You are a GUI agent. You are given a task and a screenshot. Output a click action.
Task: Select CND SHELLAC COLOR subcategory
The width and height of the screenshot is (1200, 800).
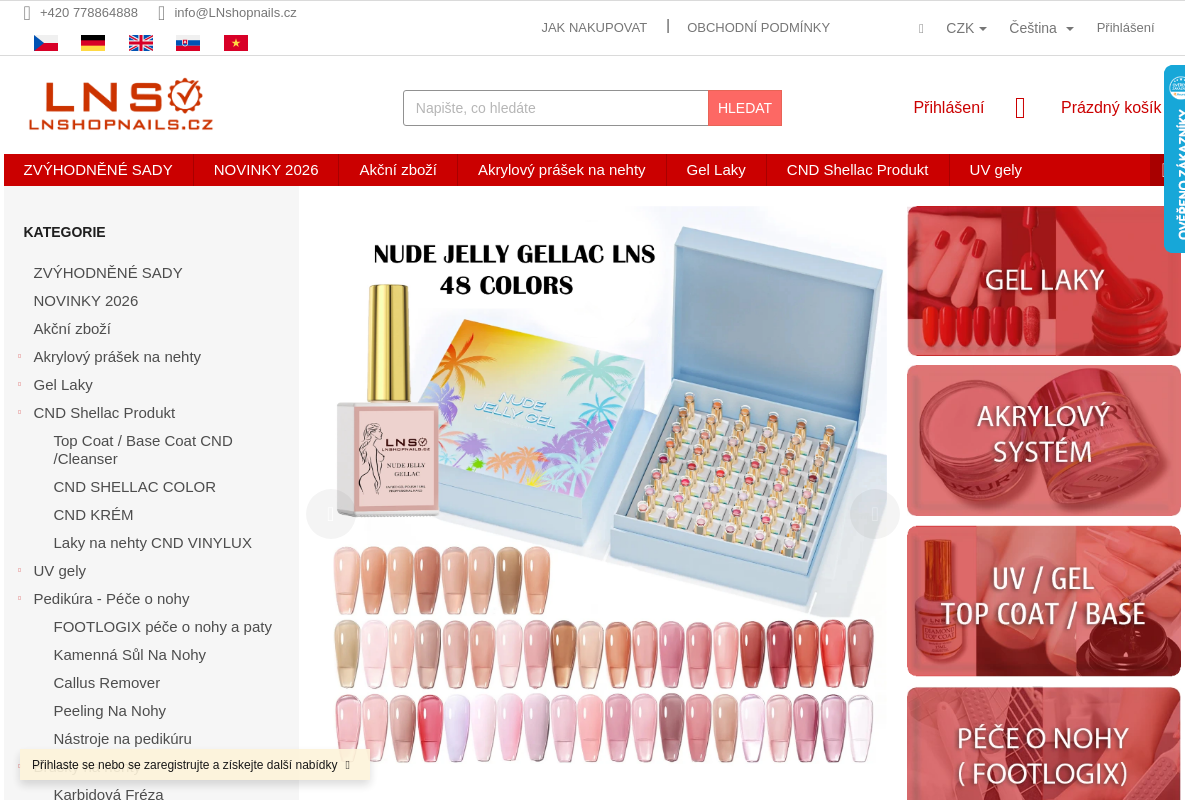(x=135, y=487)
